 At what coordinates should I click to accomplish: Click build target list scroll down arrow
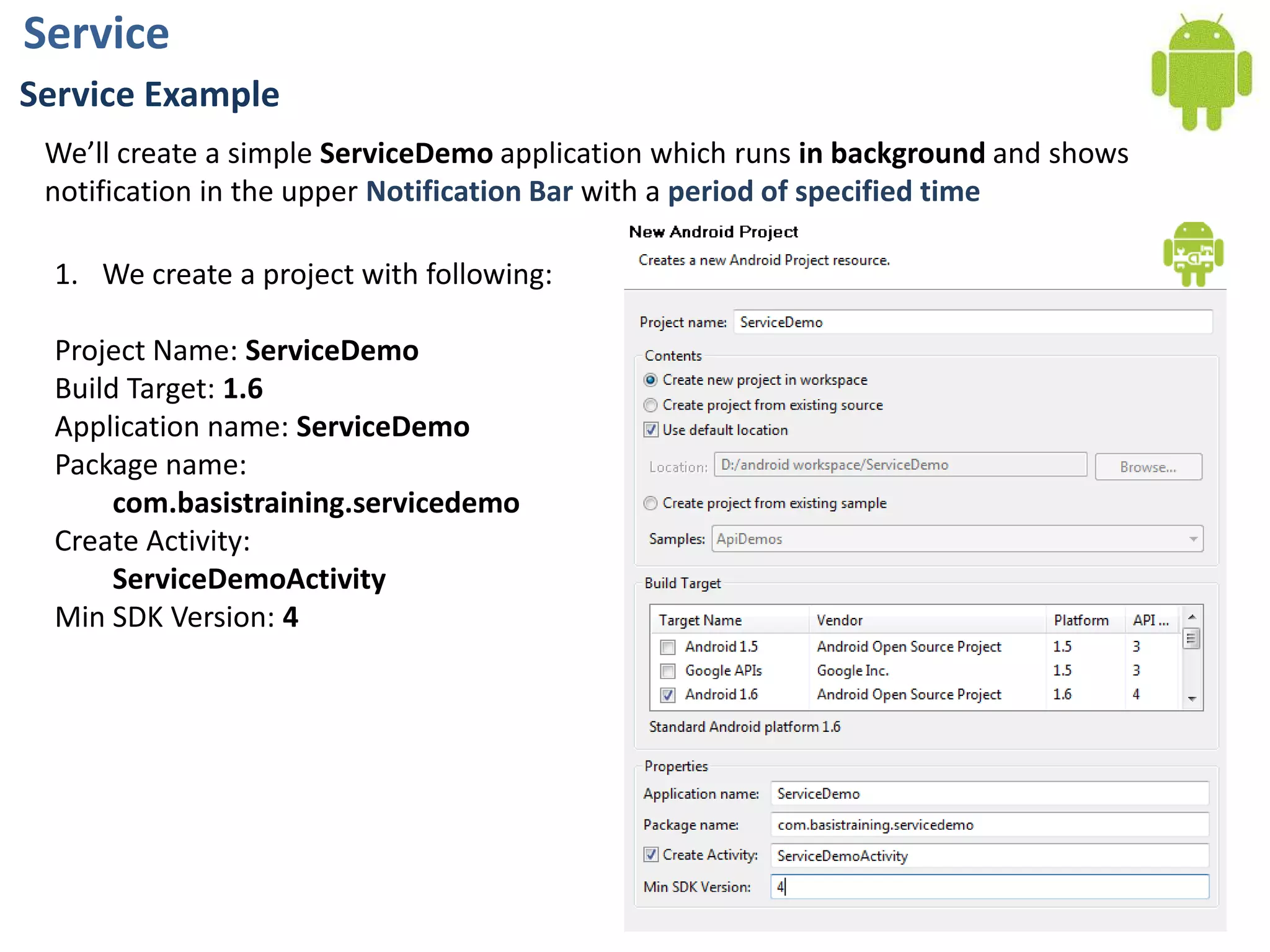(1191, 699)
